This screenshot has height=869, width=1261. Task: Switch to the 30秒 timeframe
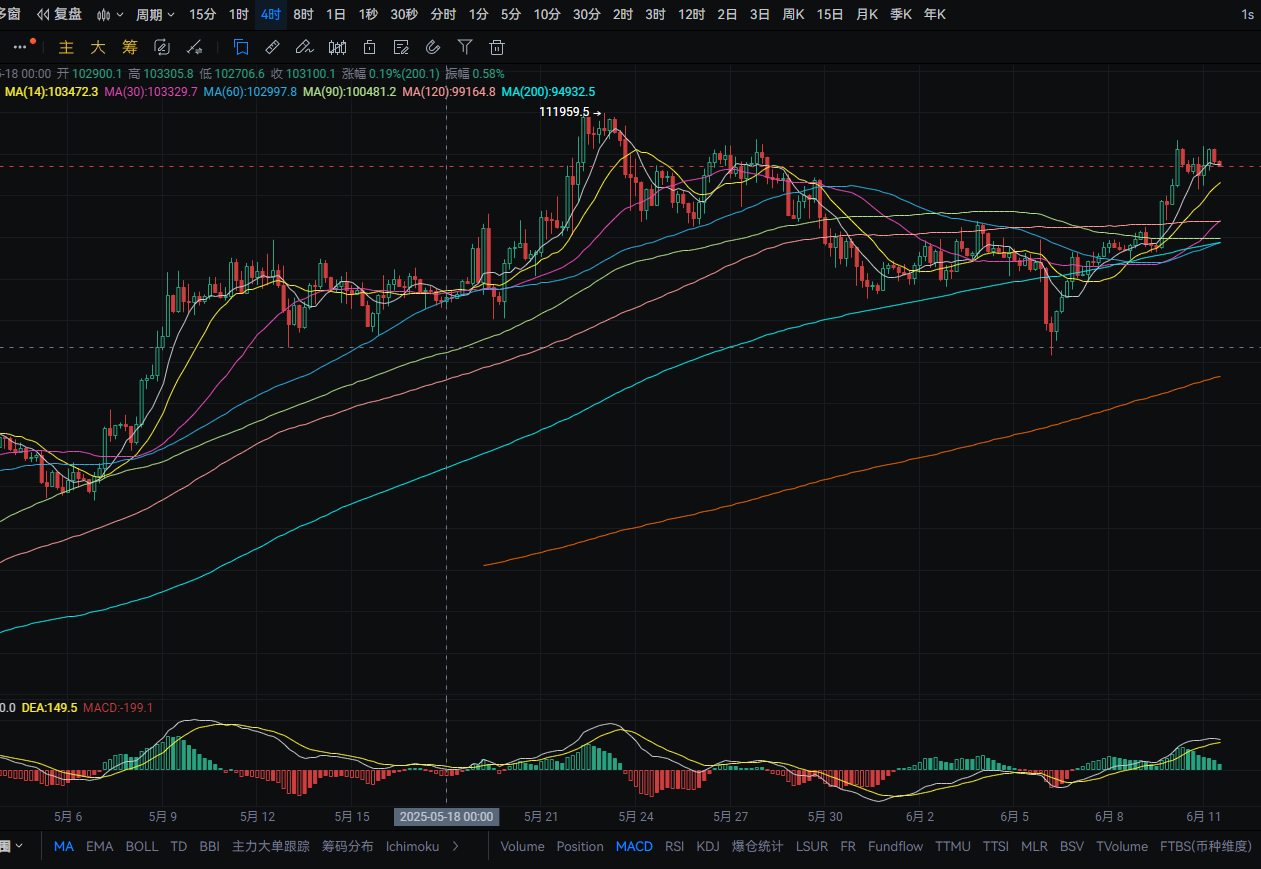click(404, 14)
